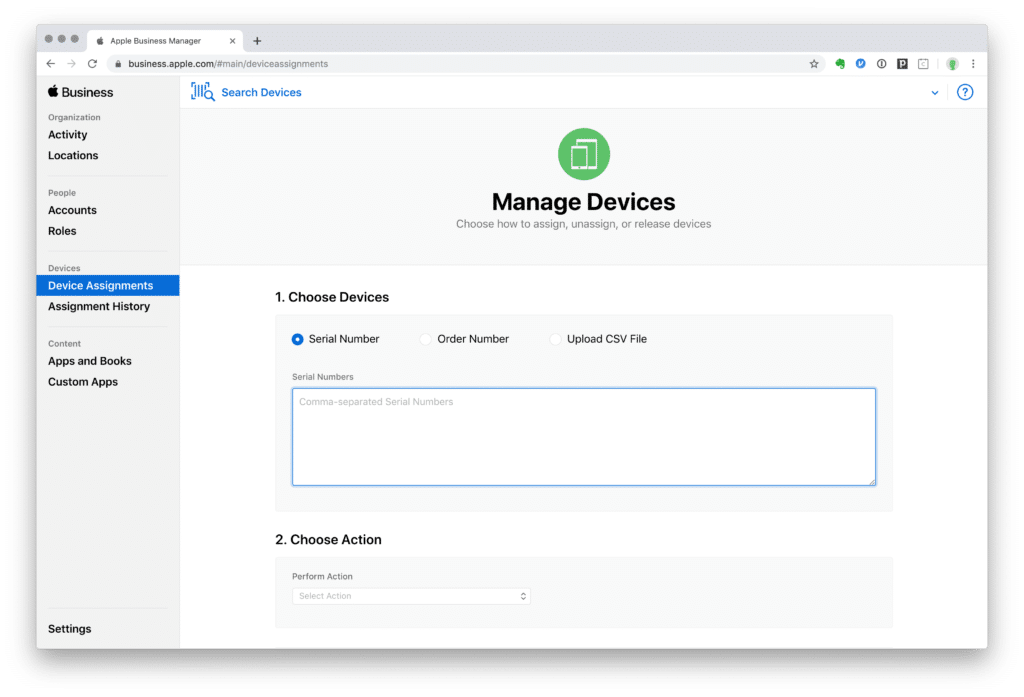Open a new browser tab
Image resolution: width=1024 pixels, height=697 pixels.
257,41
